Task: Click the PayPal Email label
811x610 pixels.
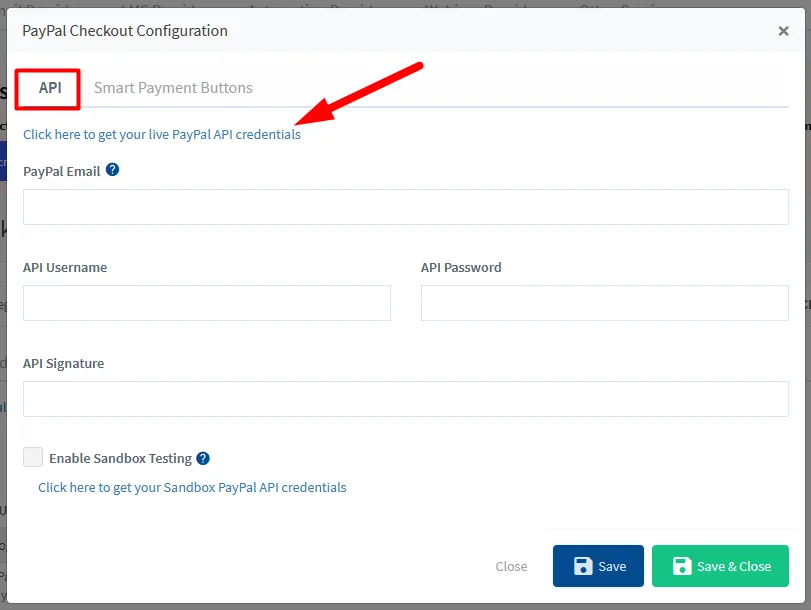Action: pyautogui.click(x=62, y=172)
